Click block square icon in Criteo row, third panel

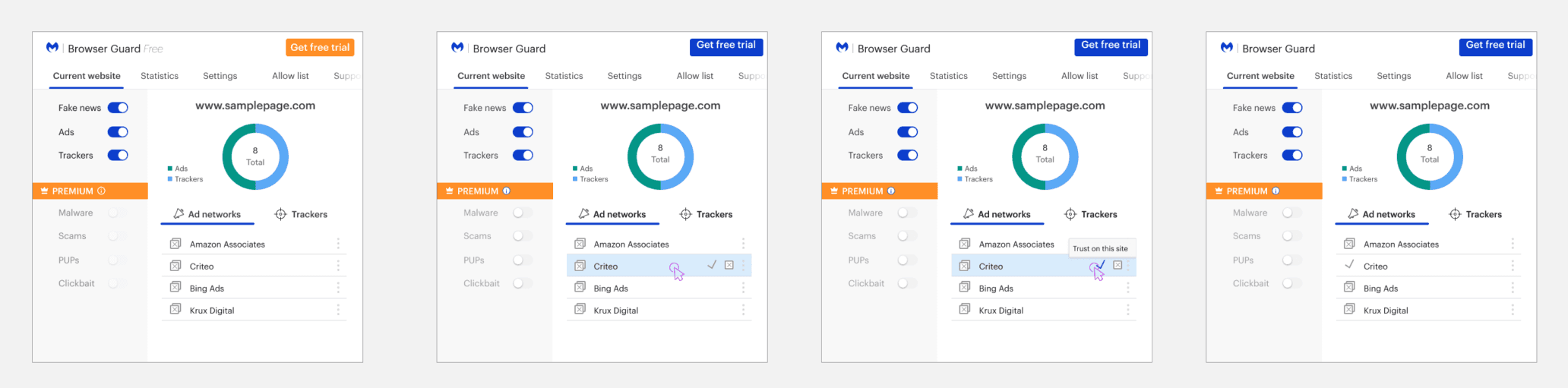click(1118, 265)
